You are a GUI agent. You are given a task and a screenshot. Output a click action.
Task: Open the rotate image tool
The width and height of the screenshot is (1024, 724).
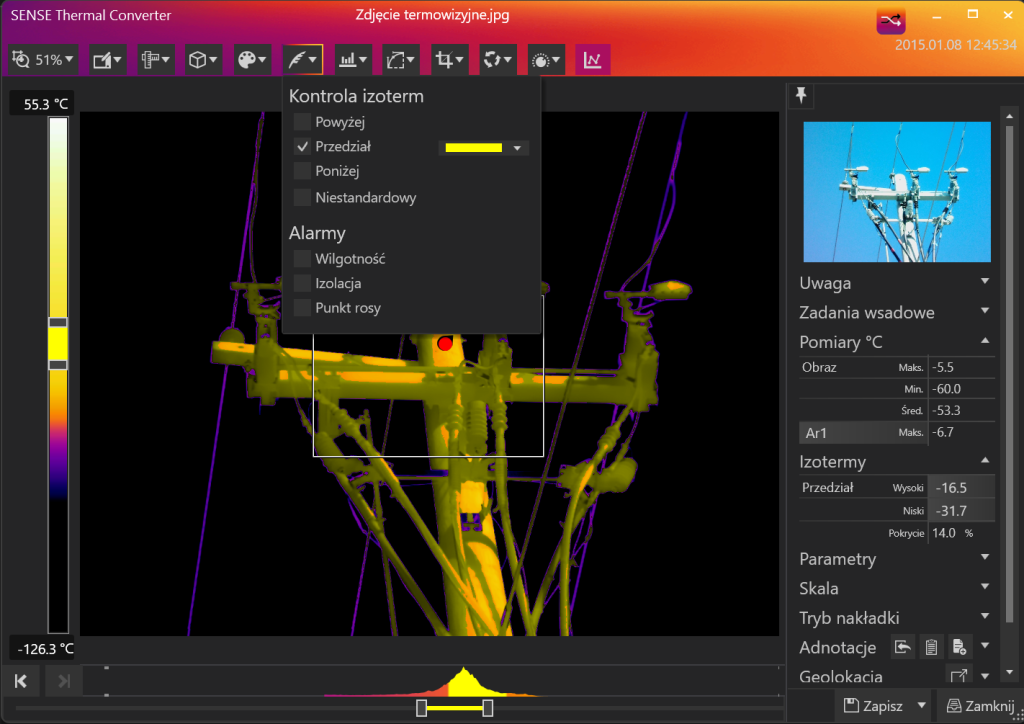498,60
